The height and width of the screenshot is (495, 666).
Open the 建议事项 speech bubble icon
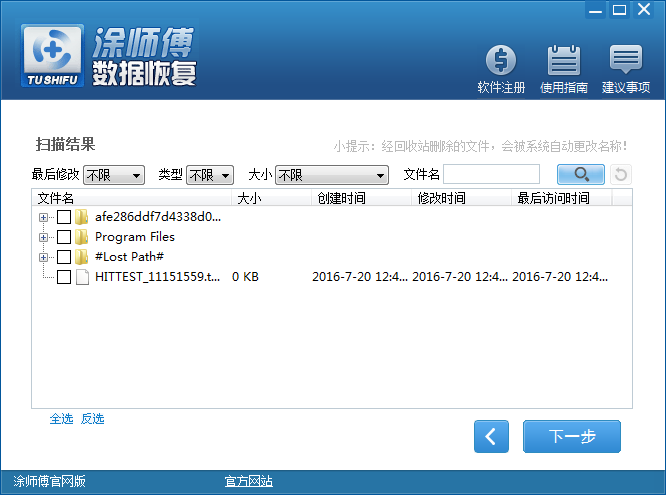pos(626,59)
